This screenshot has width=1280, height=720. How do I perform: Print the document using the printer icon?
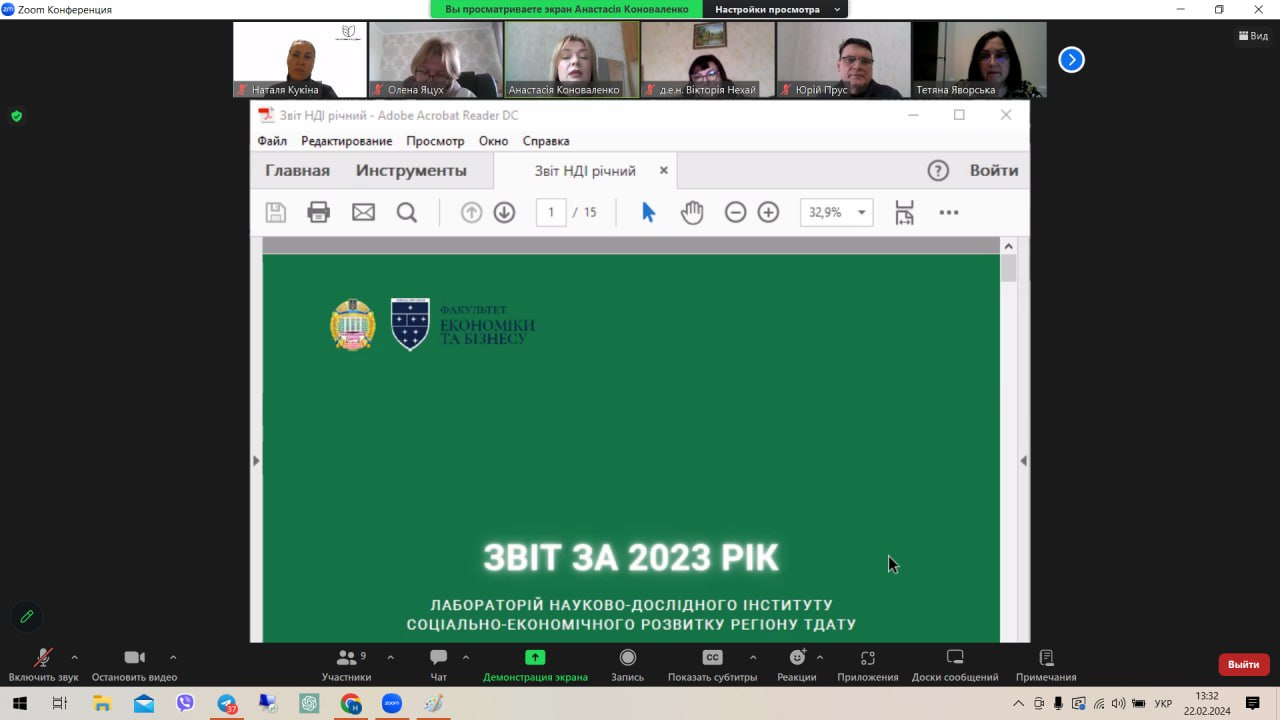click(319, 212)
